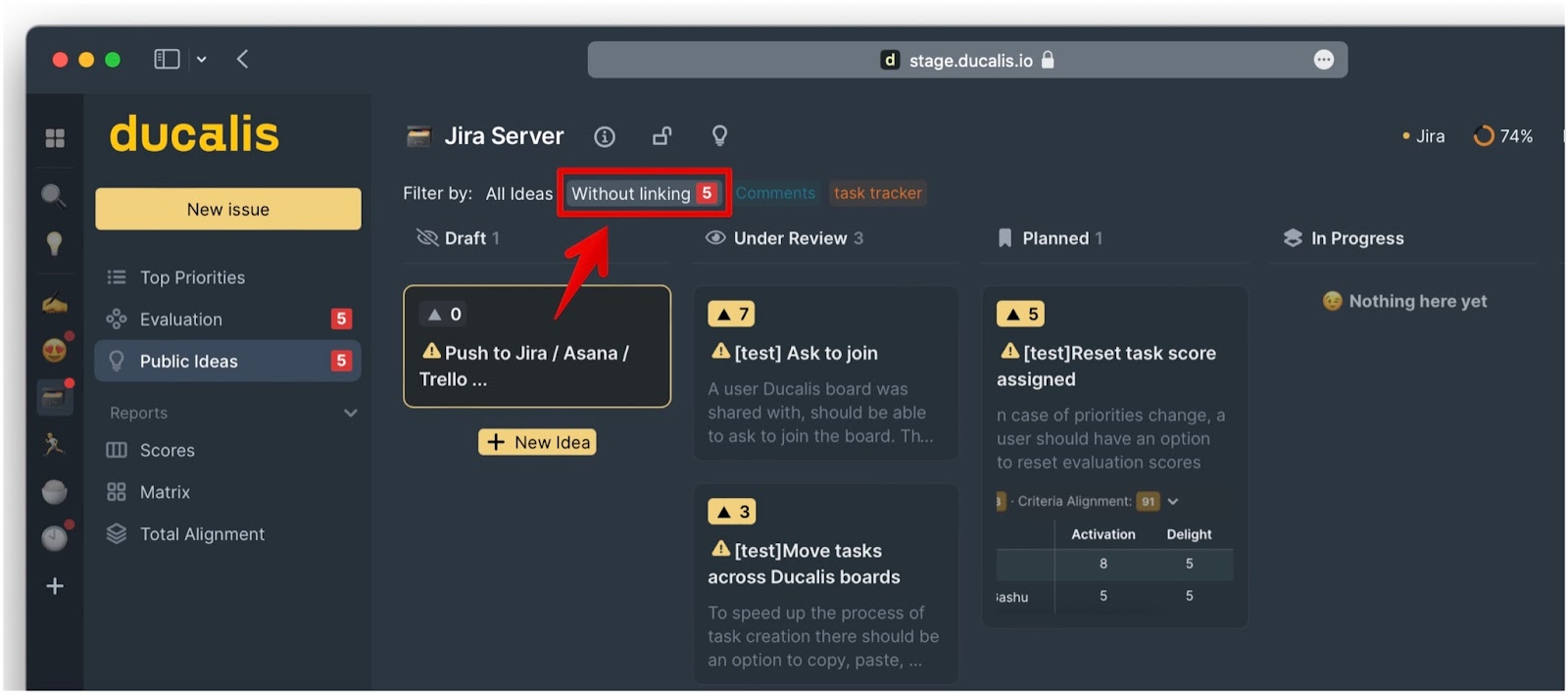Click the Delight column header in table
Viewport: 1568px width, 694px height.
[1189, 534]
